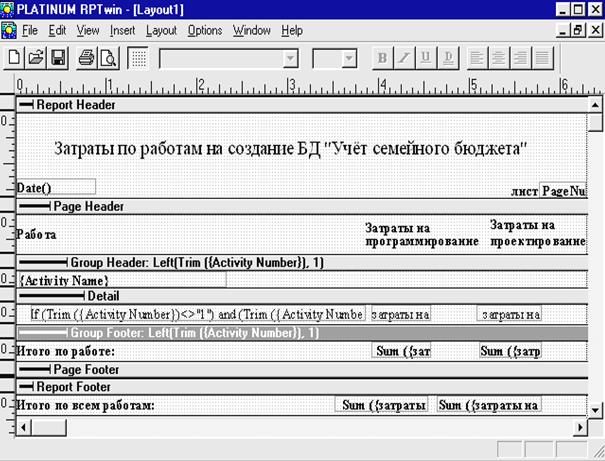Click the horizontal scrollbar right arrow

(x=580, y=427)
